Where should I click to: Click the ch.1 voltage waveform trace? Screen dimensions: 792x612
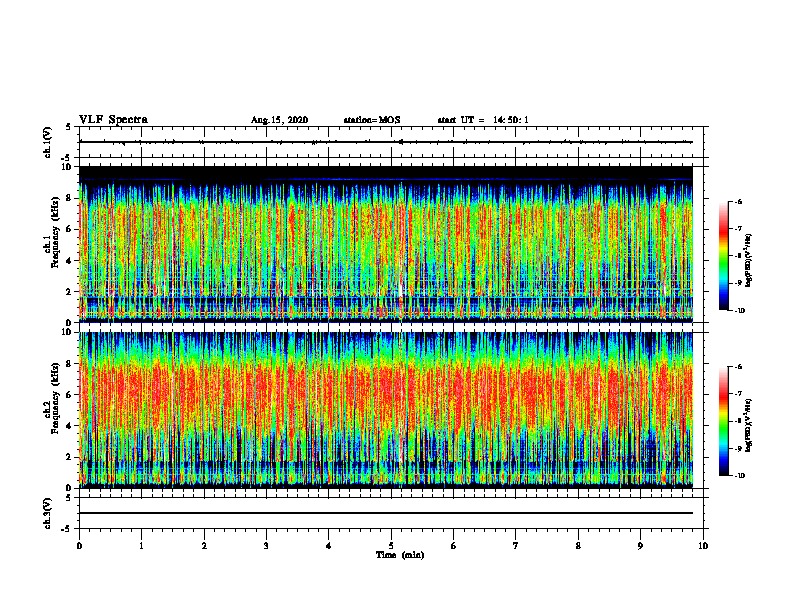[x=386, y=142]
